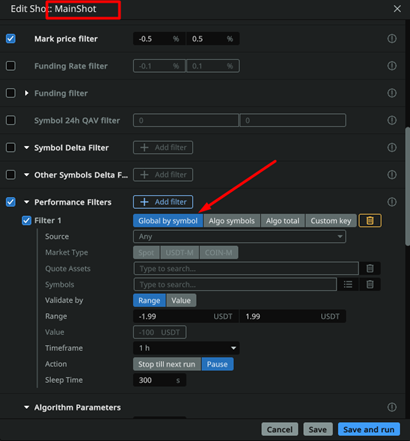Delete Filter 1 with the orange trash icon
Screen dimensions: 410x441
(x=370, y=221)
